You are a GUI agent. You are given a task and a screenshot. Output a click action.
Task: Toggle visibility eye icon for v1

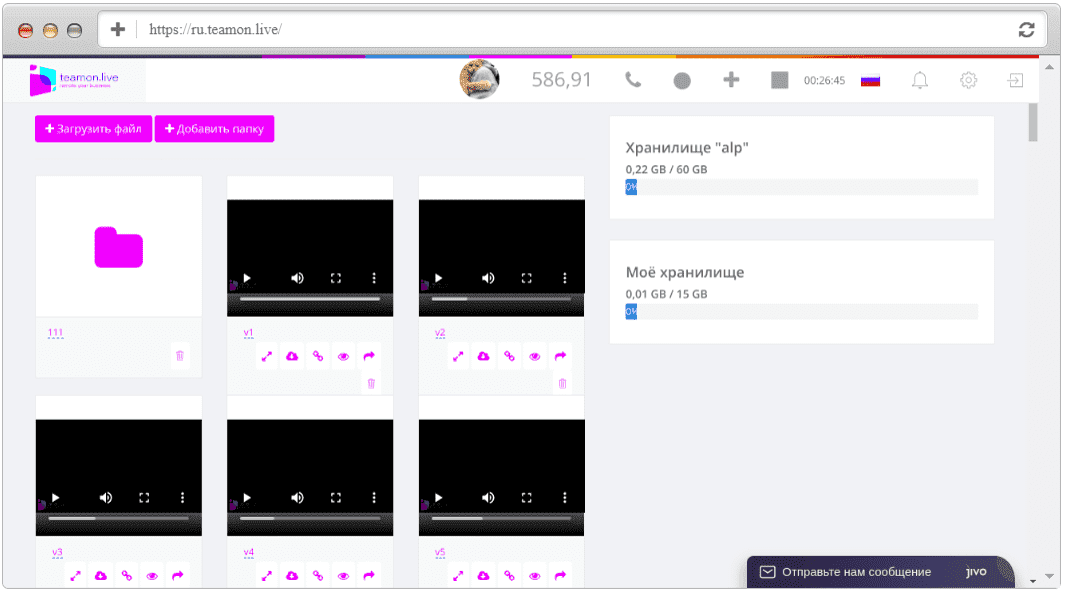coord(344,357)
